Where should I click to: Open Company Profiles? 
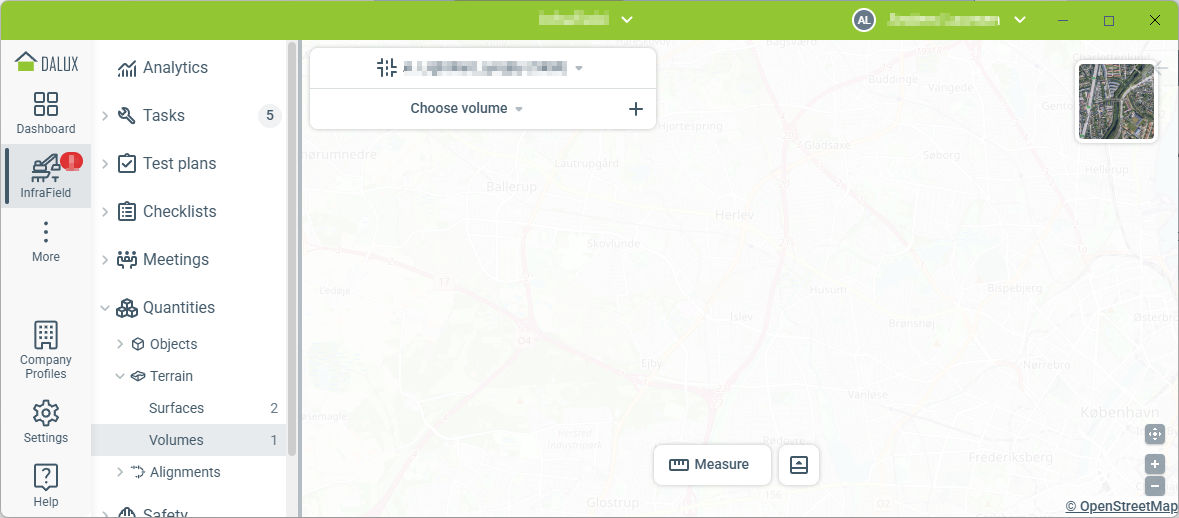[46, 350]
